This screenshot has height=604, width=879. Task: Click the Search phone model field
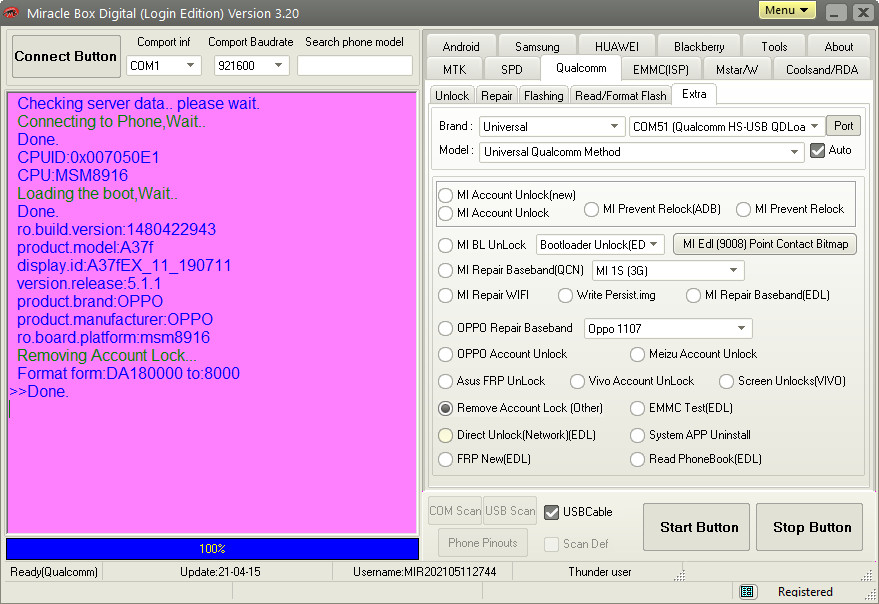tap(355, 66)
